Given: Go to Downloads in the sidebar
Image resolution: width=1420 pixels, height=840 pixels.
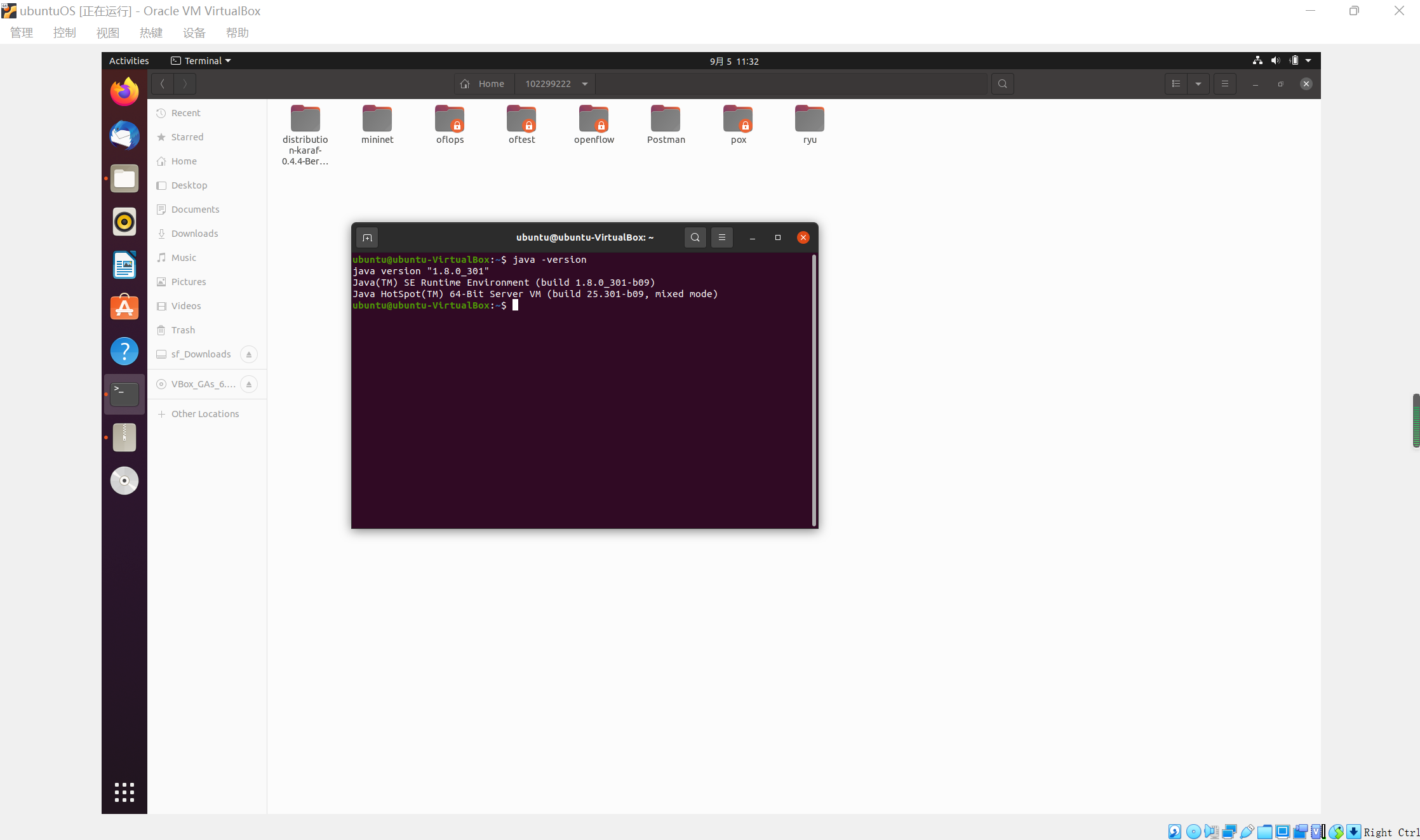Looking at the screenshot, I should click(194, 234).
